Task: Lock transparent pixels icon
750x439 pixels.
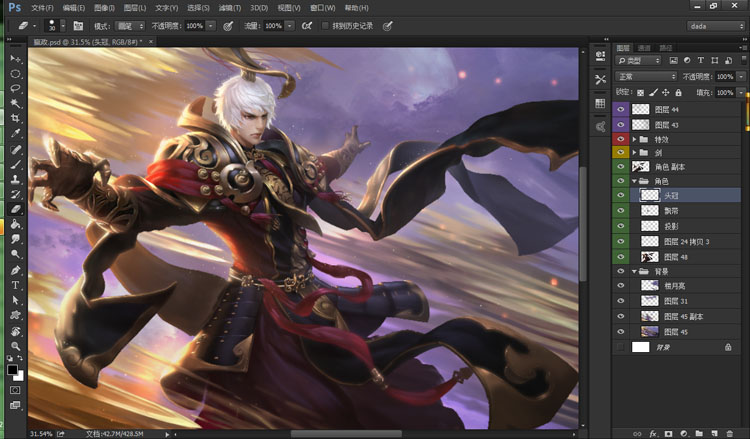Action: click(x=640, y=92)
